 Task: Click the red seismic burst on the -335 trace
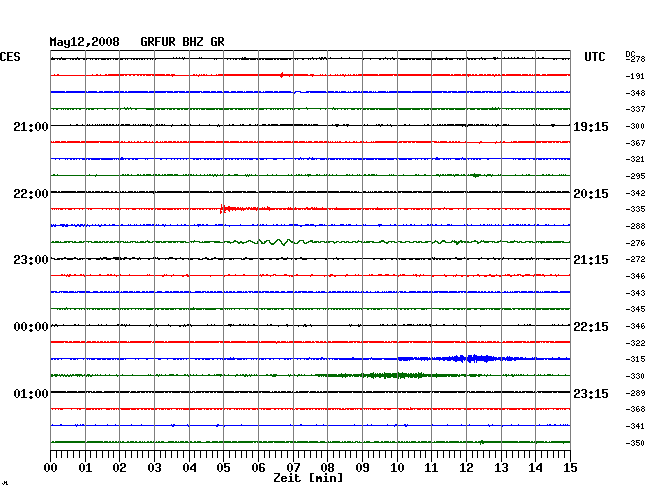tap(245, 209)
